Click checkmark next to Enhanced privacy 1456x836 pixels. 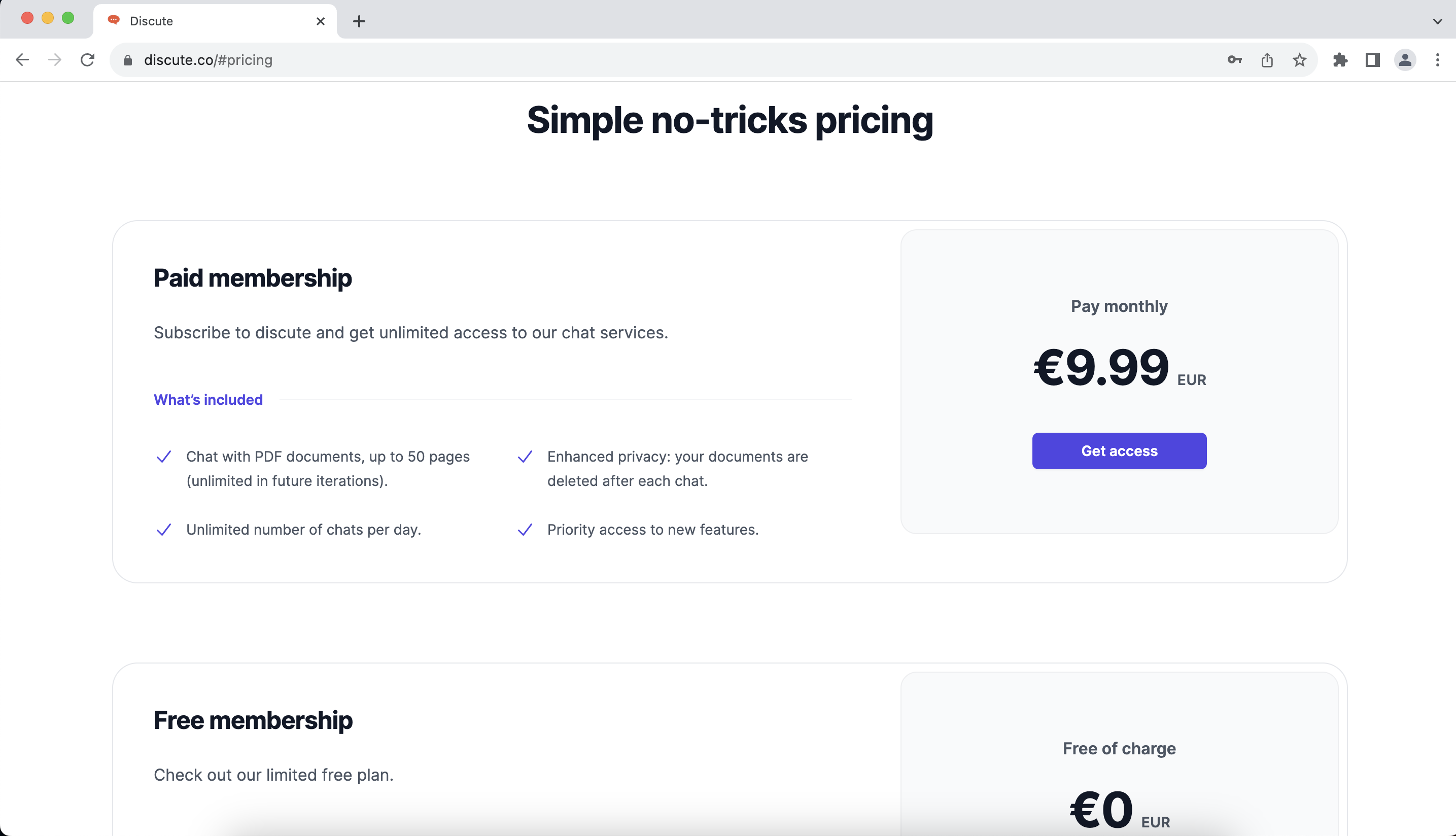(525, 457)
